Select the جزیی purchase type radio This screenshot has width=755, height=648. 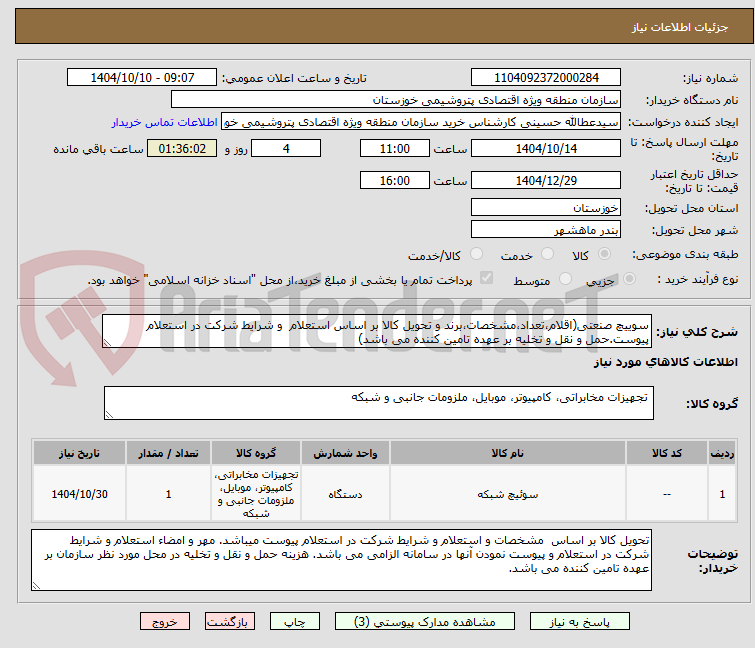pos(629,279)
